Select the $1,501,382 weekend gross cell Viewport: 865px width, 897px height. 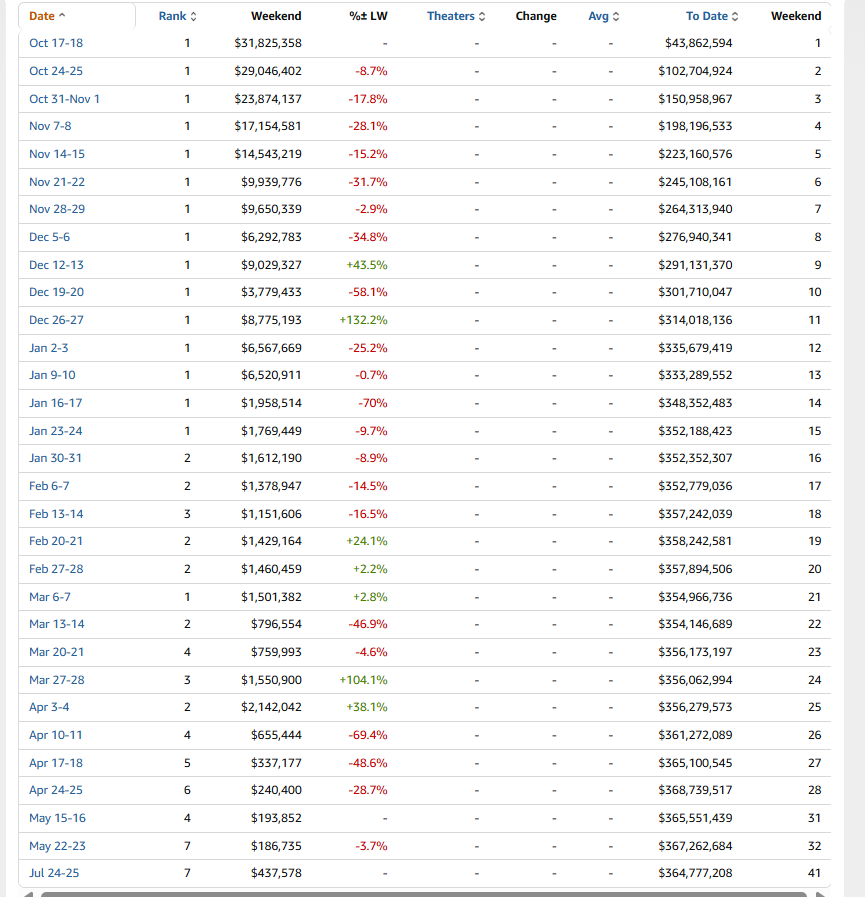(271, 597)
